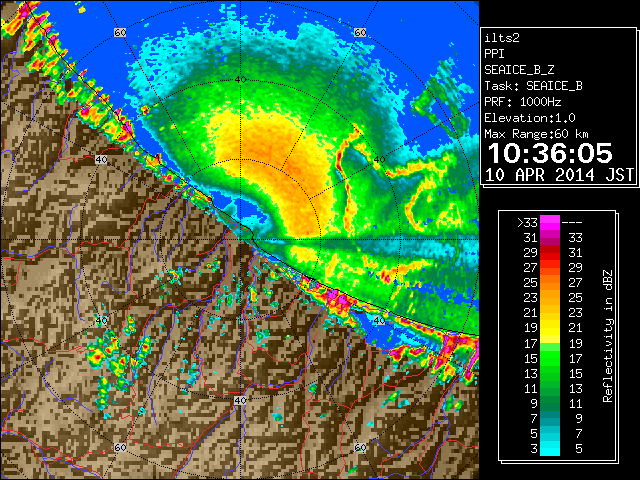Select the "Elevation:1.0" value
The height and width of the screenshot is (480, 640).
[530, 118]
